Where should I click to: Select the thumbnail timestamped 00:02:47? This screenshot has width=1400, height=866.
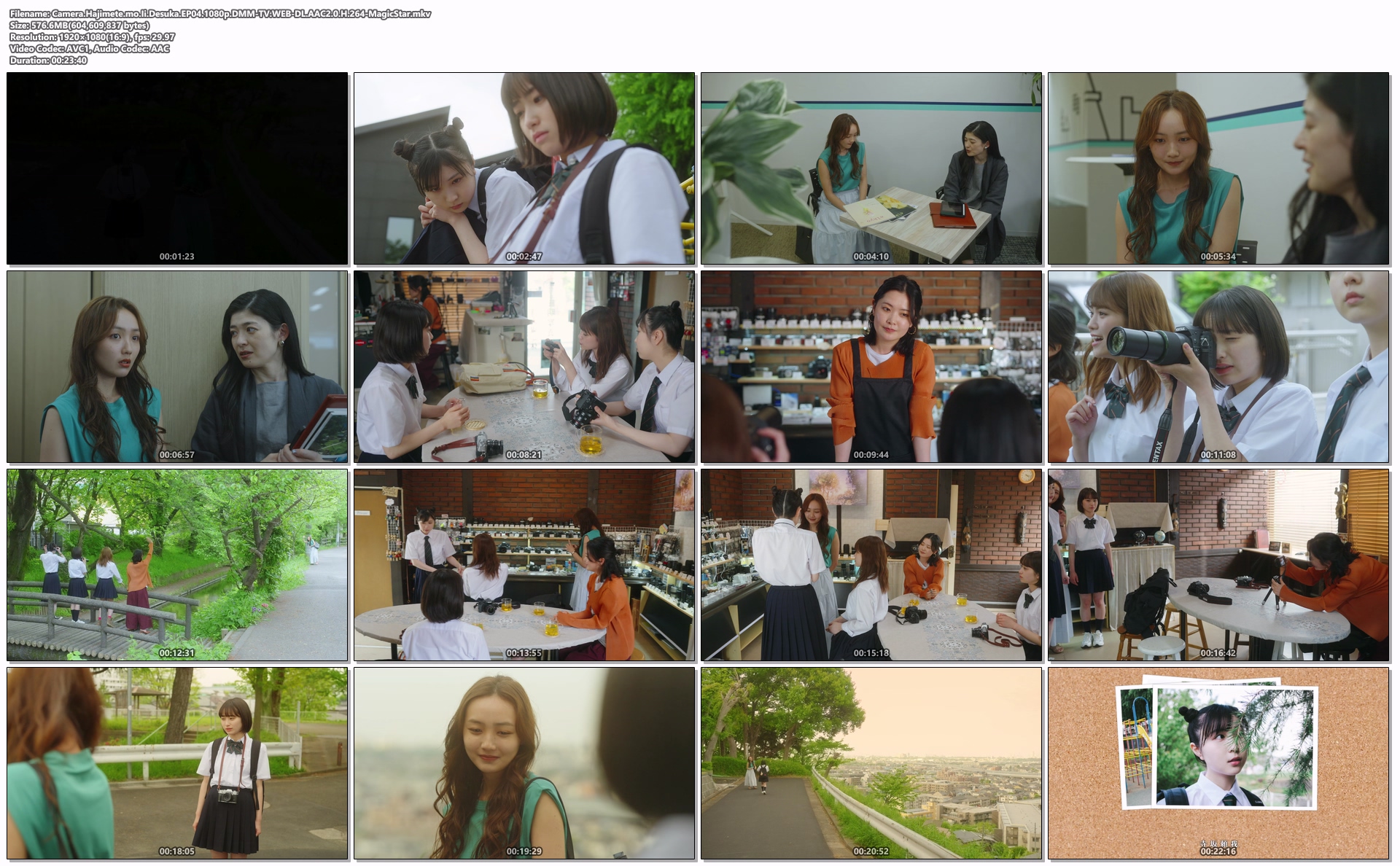[x=524, y=168]
